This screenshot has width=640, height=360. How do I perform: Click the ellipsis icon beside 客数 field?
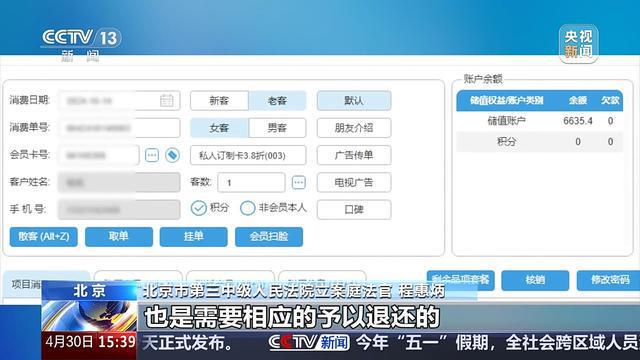click(x=299, y=182)
